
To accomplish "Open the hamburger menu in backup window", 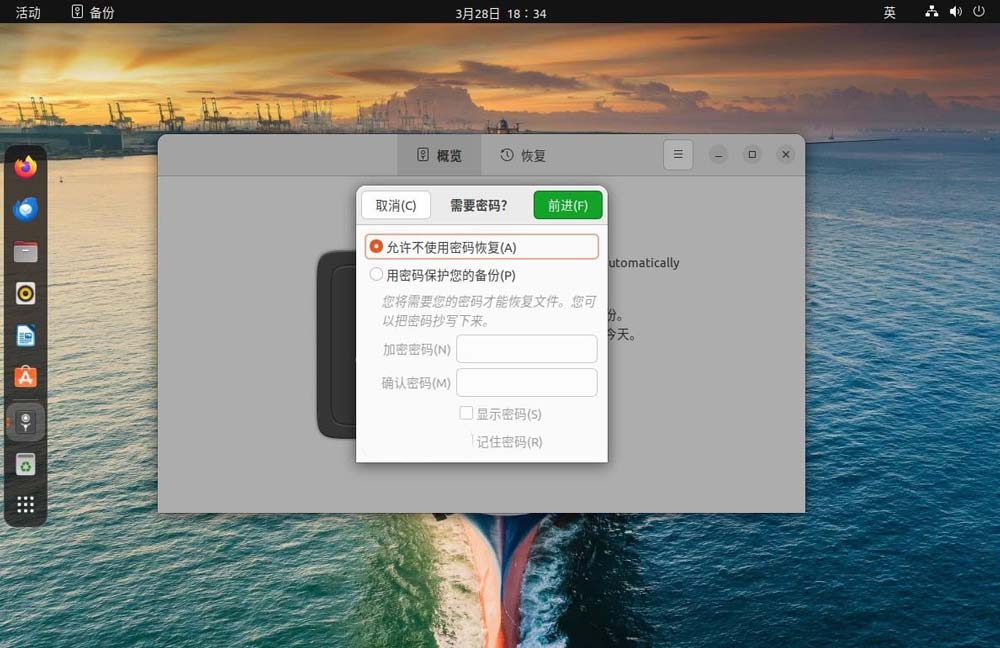I will click(678, 155).
